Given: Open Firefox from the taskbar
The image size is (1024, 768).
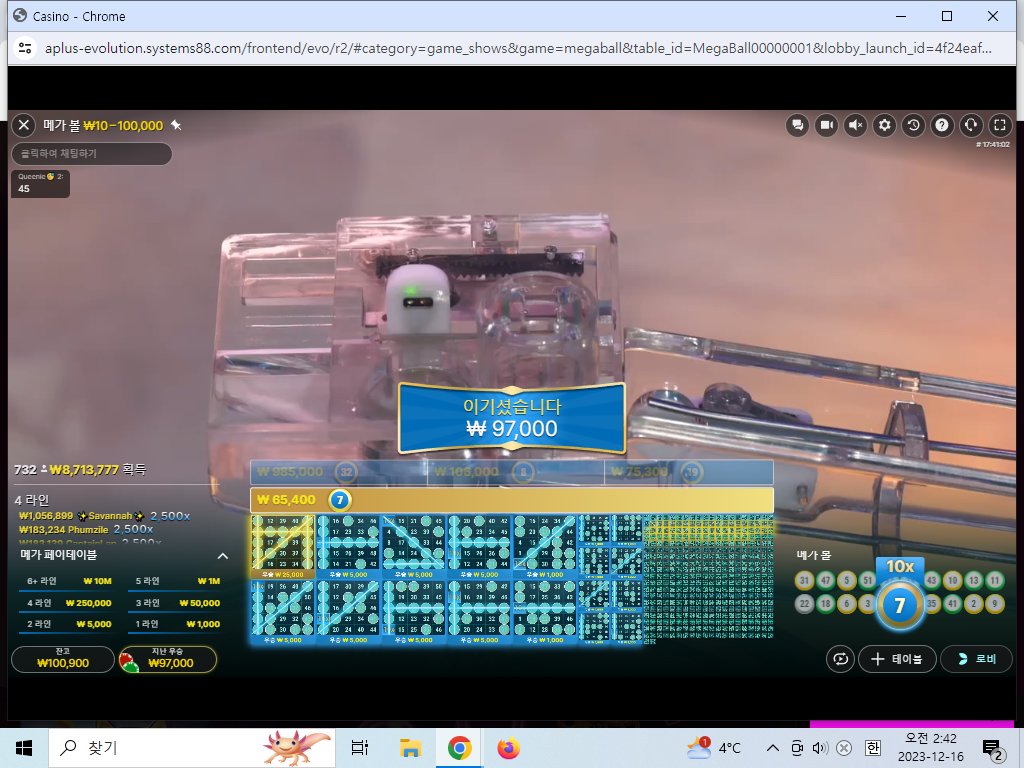Looking at the screenshot, I should point(508,748).
